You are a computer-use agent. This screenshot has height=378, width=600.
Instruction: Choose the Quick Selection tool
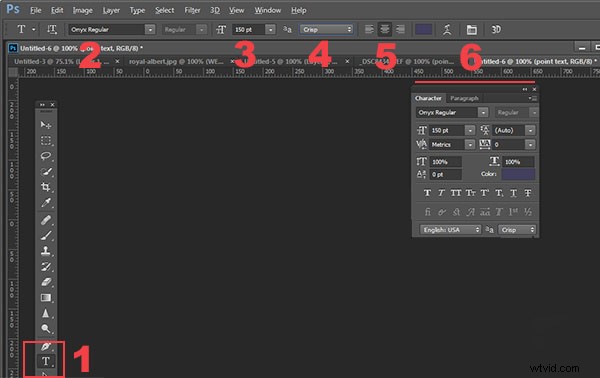click(x=46, y=171)
